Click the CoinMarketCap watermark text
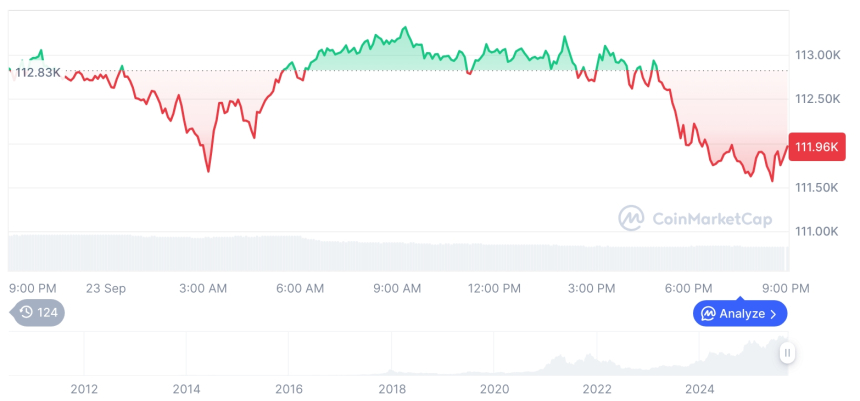 (711, 219)
